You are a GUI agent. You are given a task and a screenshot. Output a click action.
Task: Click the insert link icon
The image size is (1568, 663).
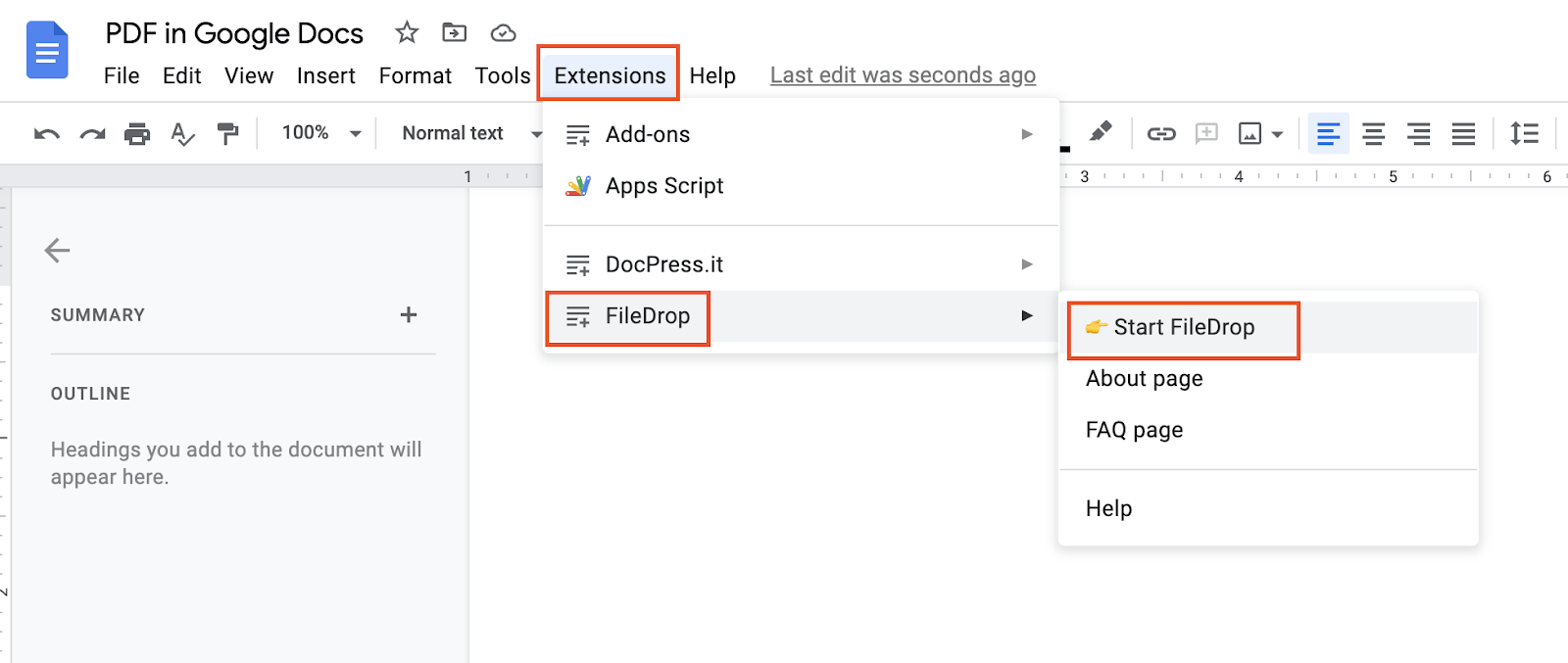pyautogui.click(x=1161, y=134)
